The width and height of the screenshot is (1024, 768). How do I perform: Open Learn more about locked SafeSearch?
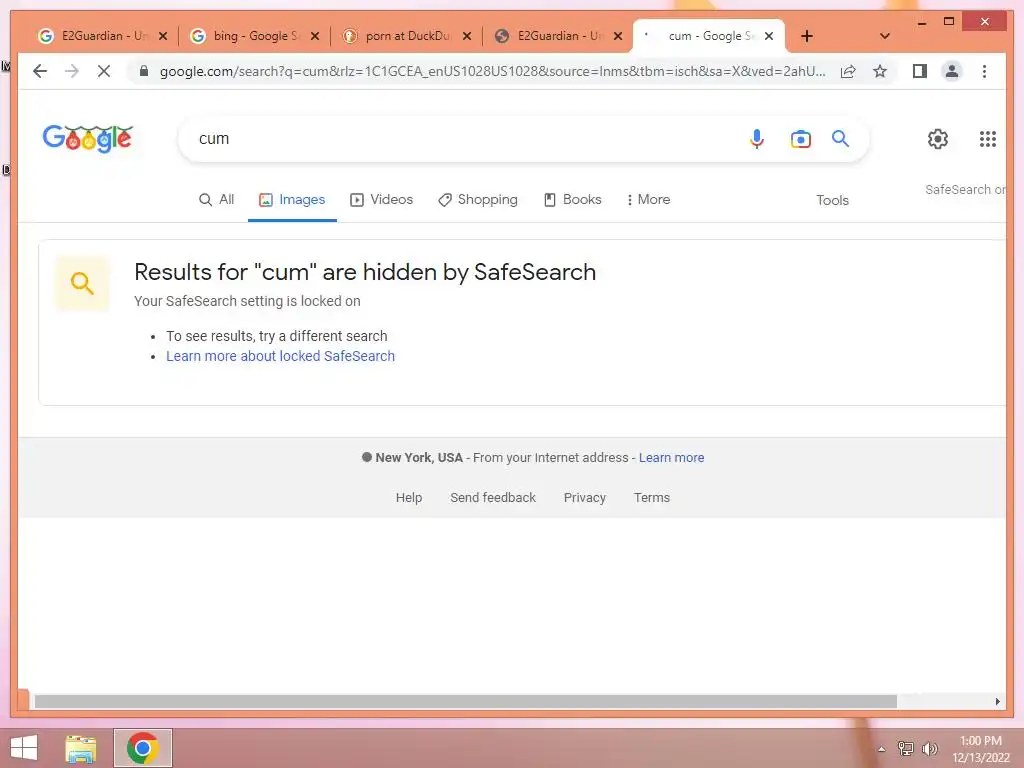point(280,356)
